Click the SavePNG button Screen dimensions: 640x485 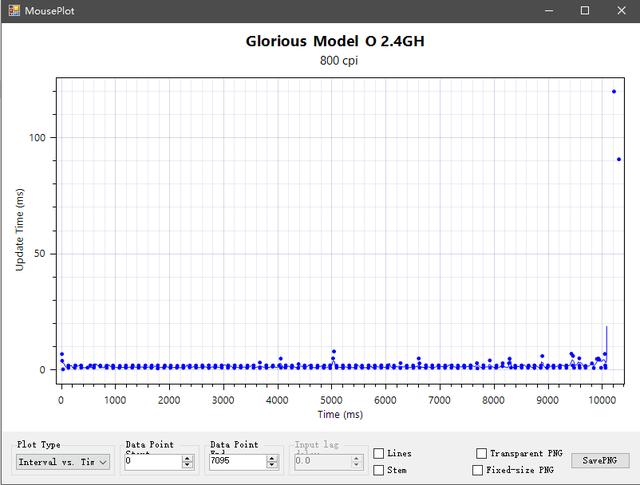(600, 460)
